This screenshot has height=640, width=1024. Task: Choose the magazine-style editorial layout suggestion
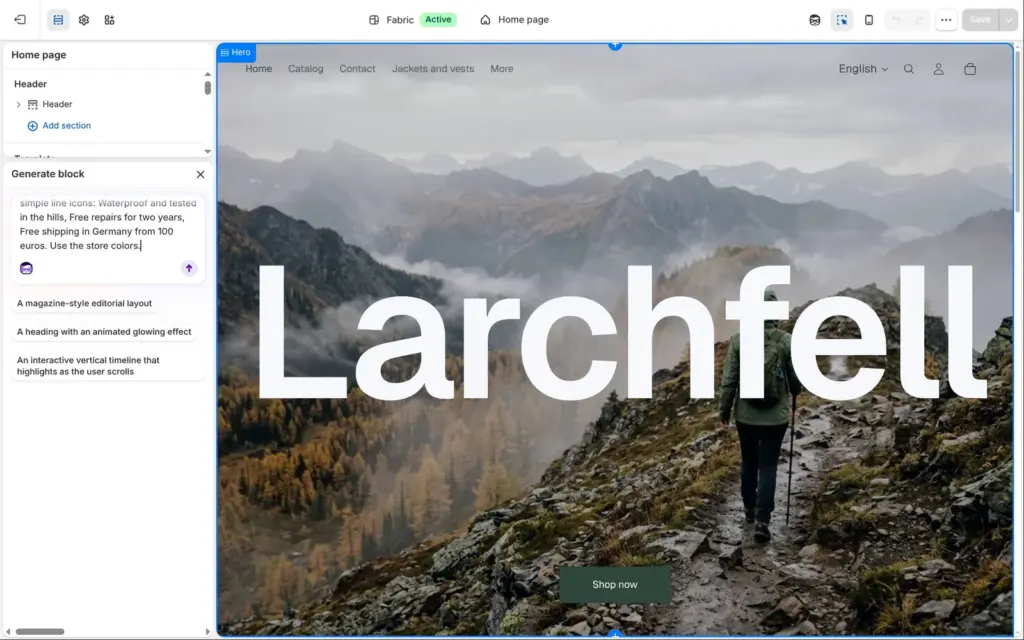[x=84, y=304]
